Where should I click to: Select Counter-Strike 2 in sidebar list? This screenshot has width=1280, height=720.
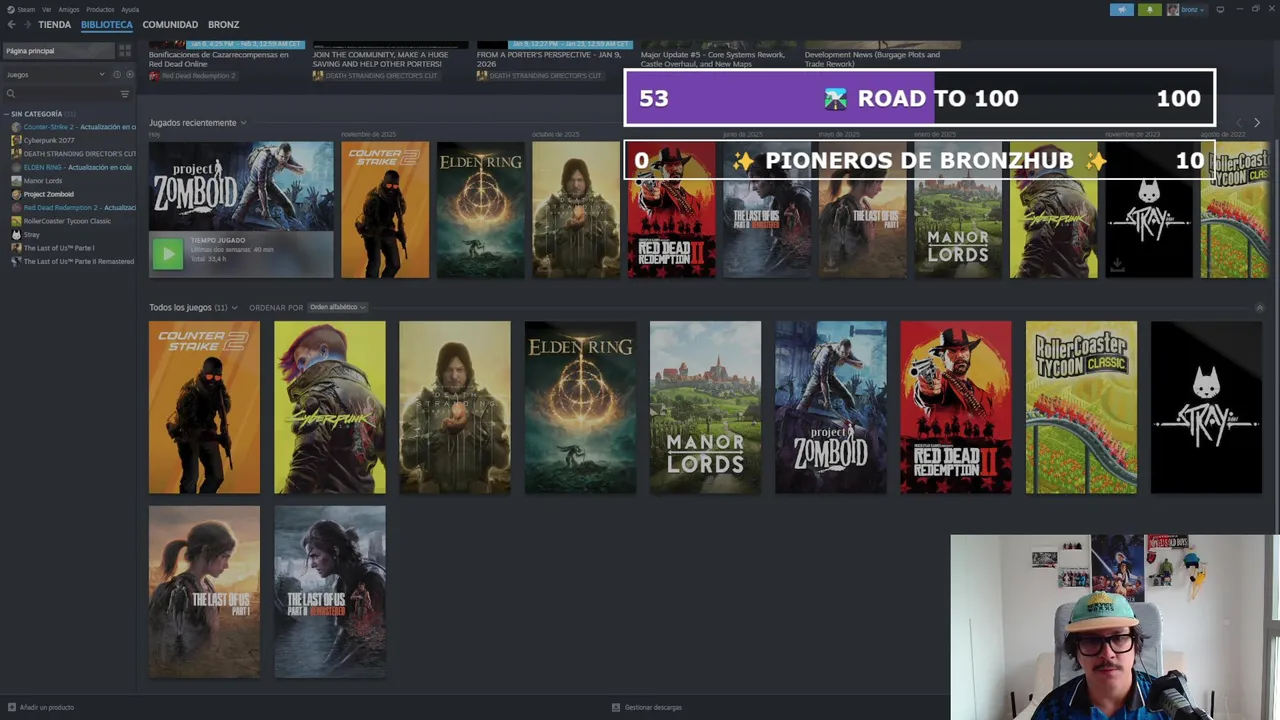click(x=73, y=127)
